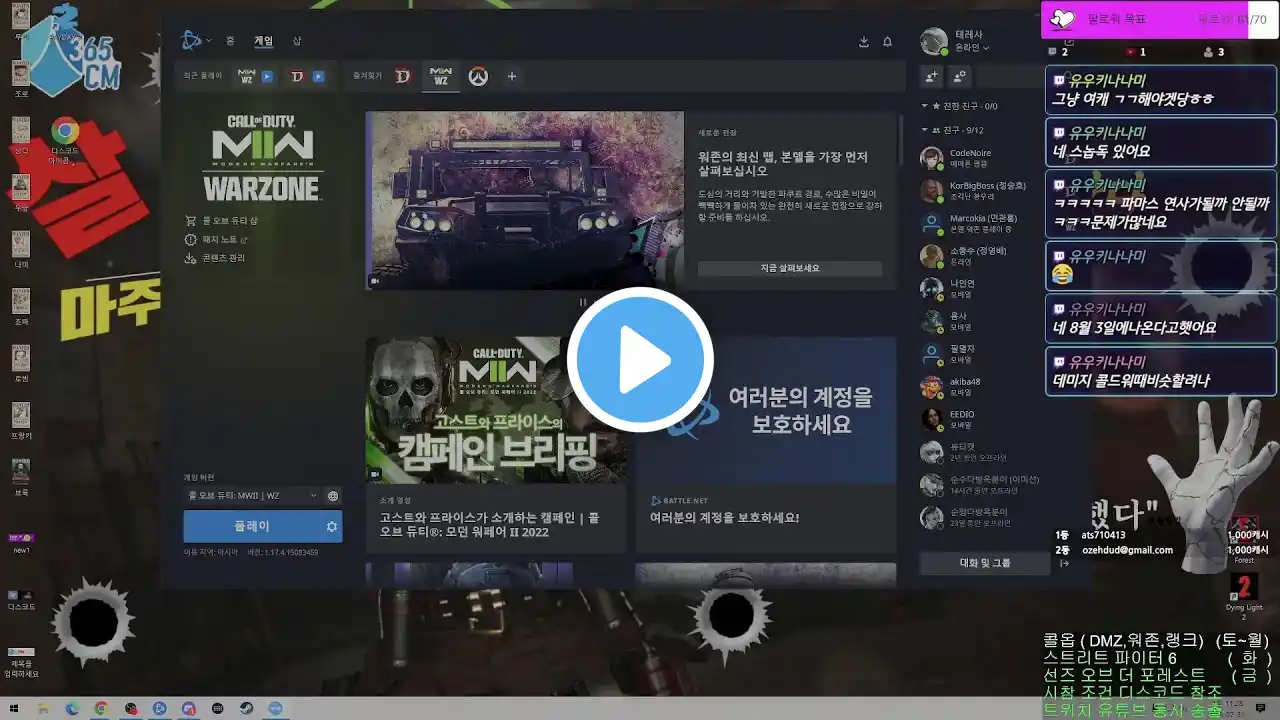This screenshot has width=1280, height=720.
Task: Open the 콘텐츠 관리 link
Action: point(216,258)
